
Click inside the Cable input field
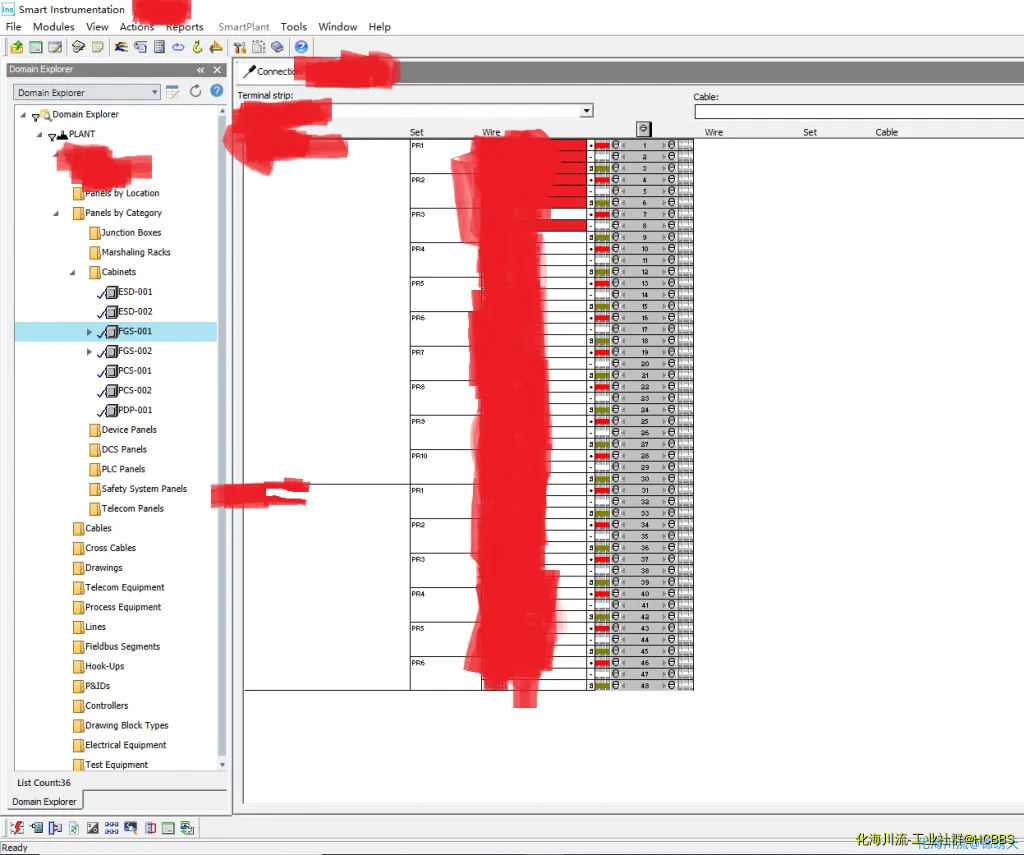coord(859,112)
